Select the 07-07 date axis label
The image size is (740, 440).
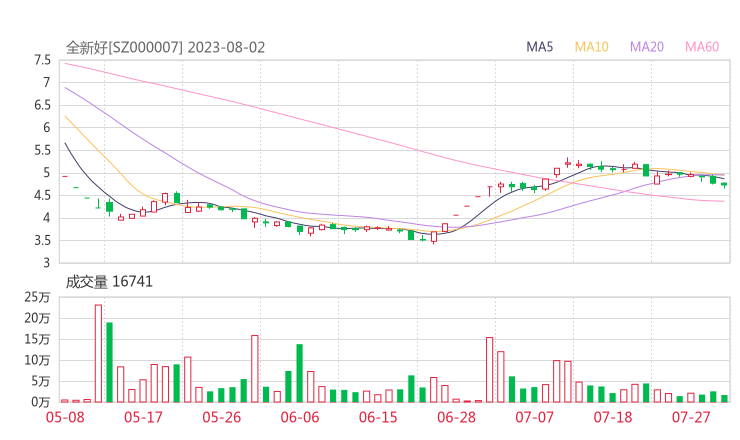tap(534, 417)
